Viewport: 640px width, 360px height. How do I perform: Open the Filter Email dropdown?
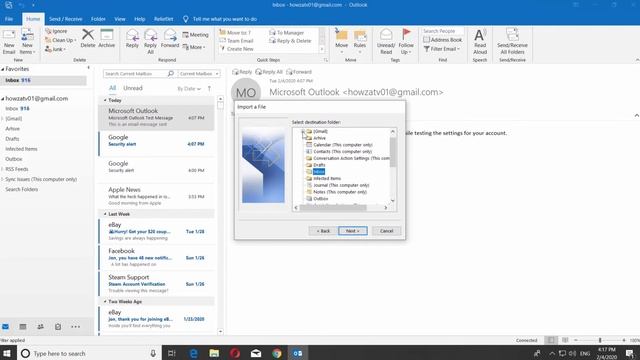[442, 49]
